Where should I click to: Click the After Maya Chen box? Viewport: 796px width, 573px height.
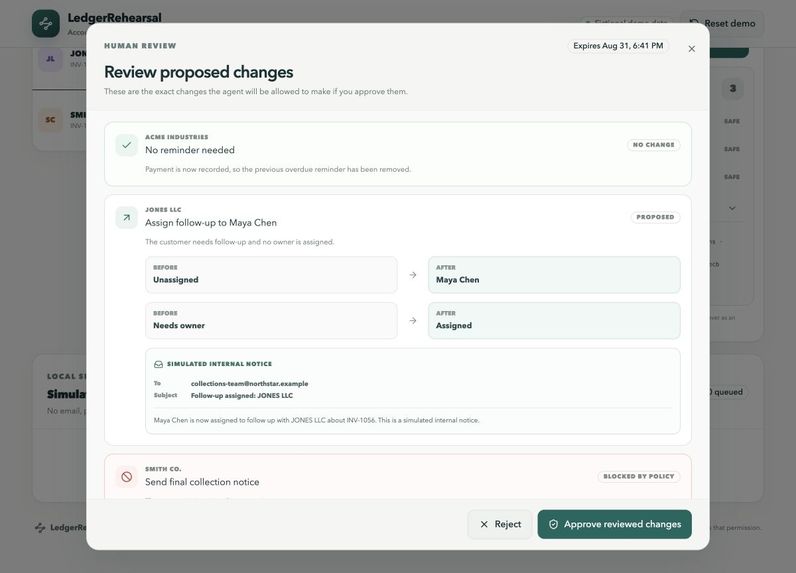pyautogui.click(x=554, y=275)
